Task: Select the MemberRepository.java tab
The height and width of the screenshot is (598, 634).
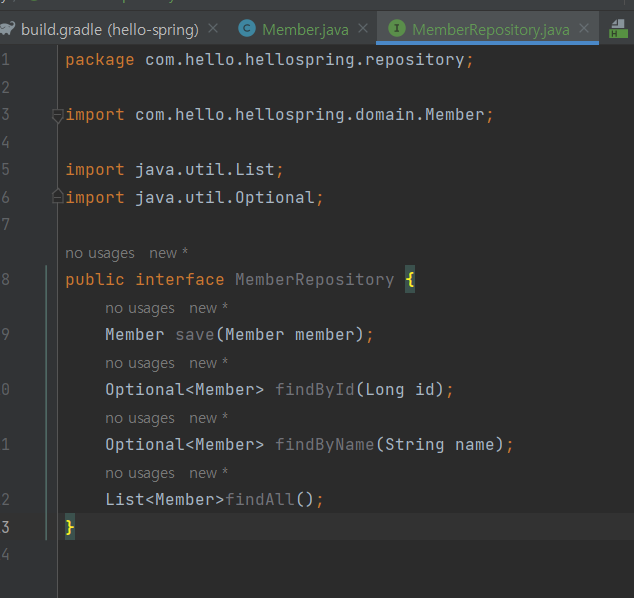Action: click(x=490, y=30)
